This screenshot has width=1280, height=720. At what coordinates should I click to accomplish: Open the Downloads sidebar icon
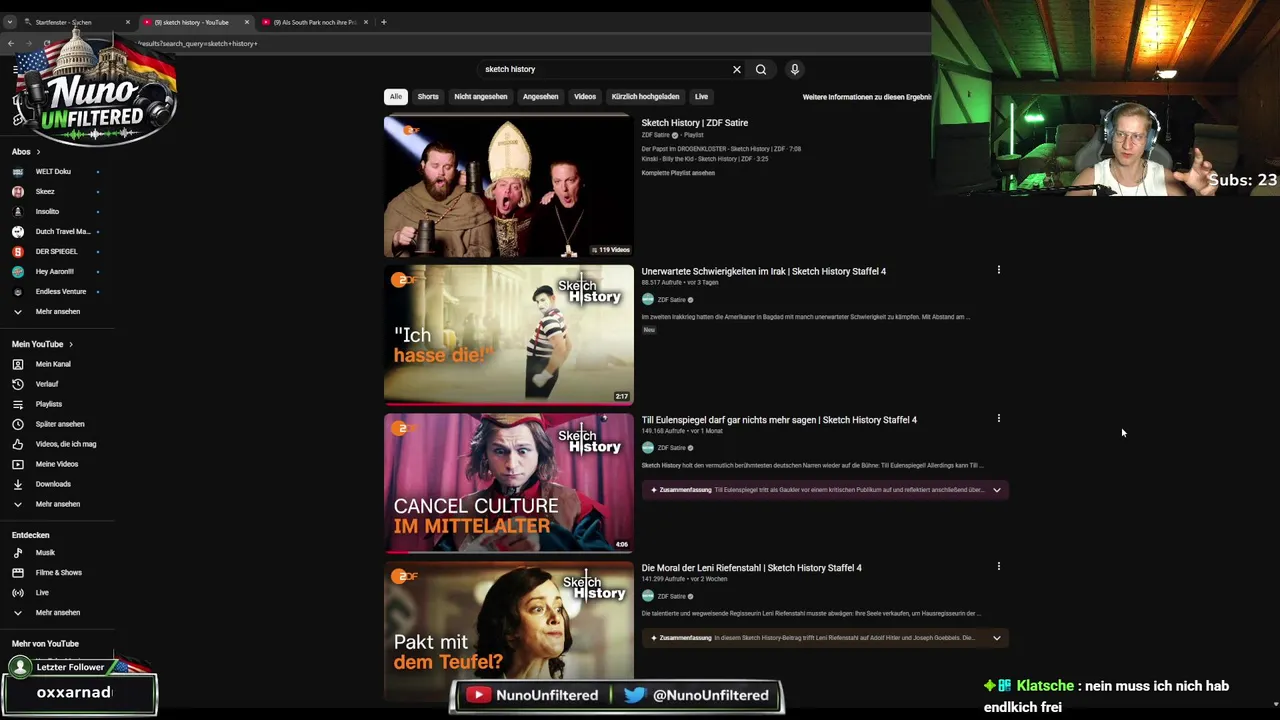click(17, 484)
